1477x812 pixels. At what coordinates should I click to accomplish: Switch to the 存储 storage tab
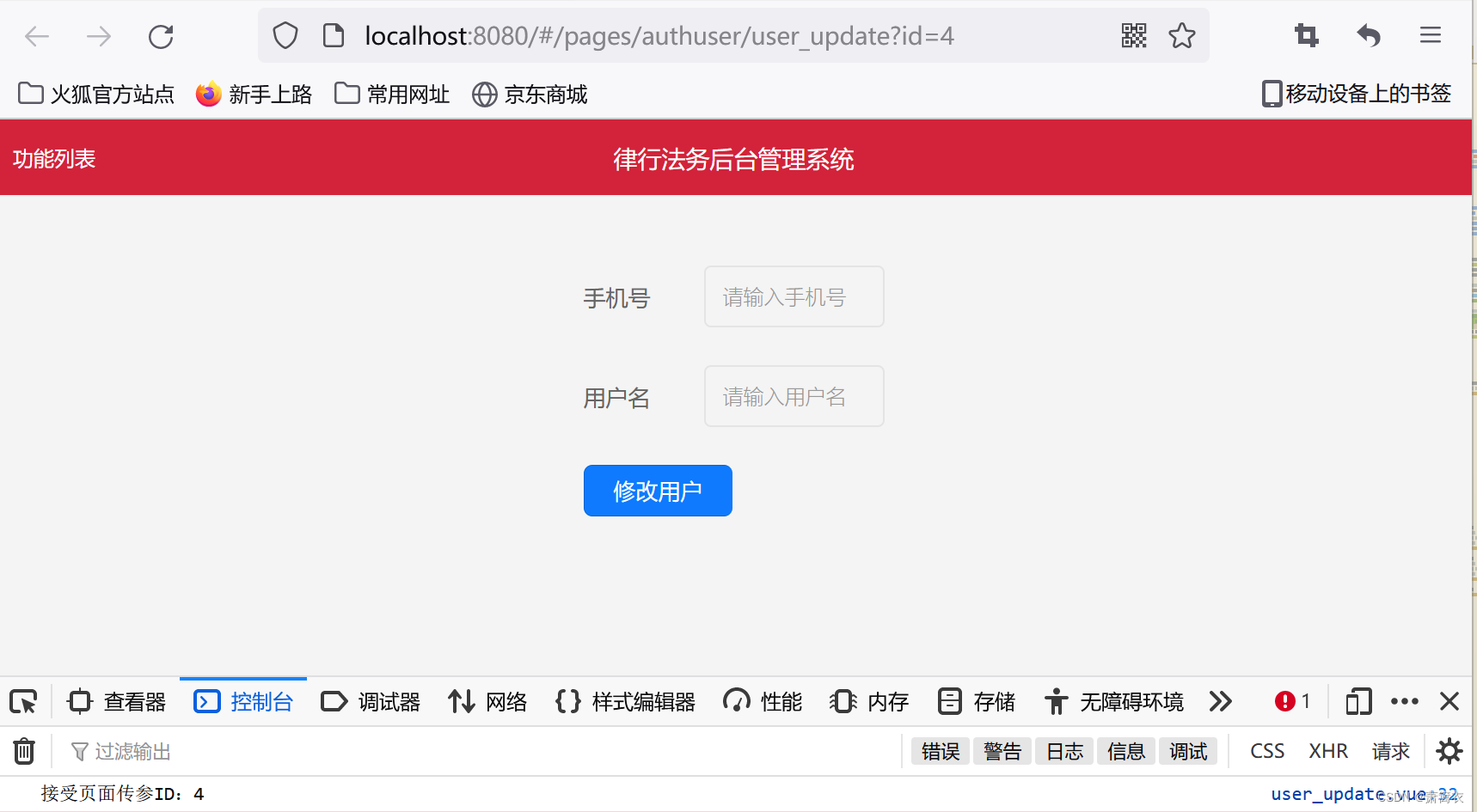pyautogui.click(x=976, y=702)
